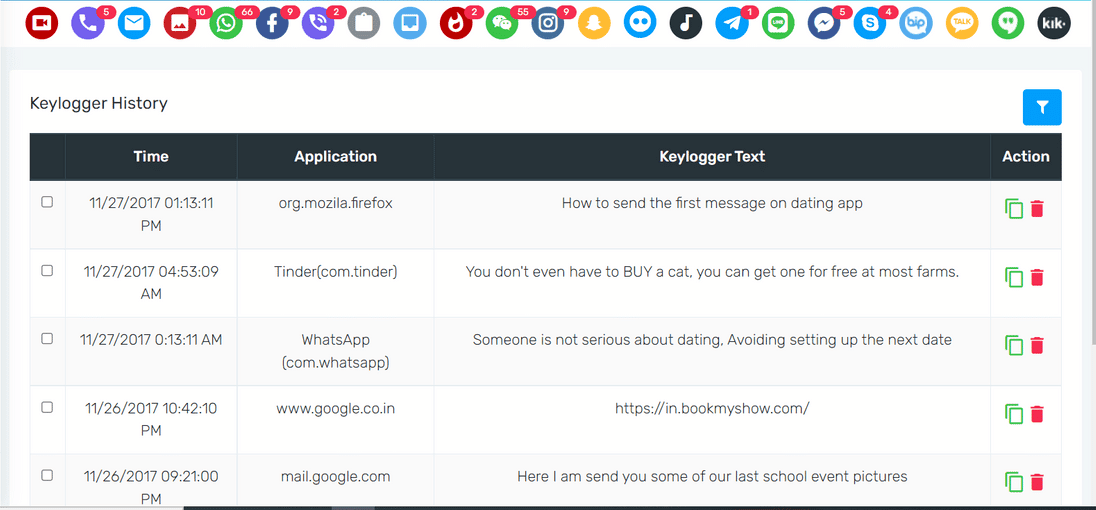1096x510 pixels.
Task: Open the Tinder flame icon
Action: [x=456, y=24]
